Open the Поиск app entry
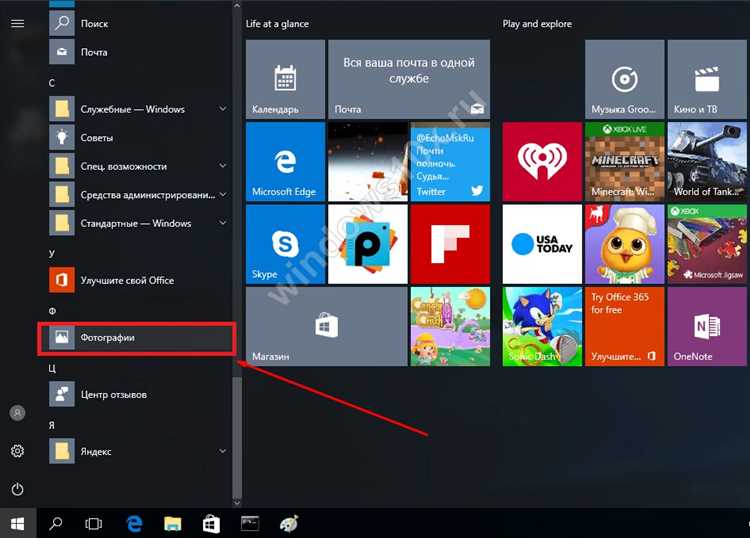This screenshot has width=750, height=538. 138,23
